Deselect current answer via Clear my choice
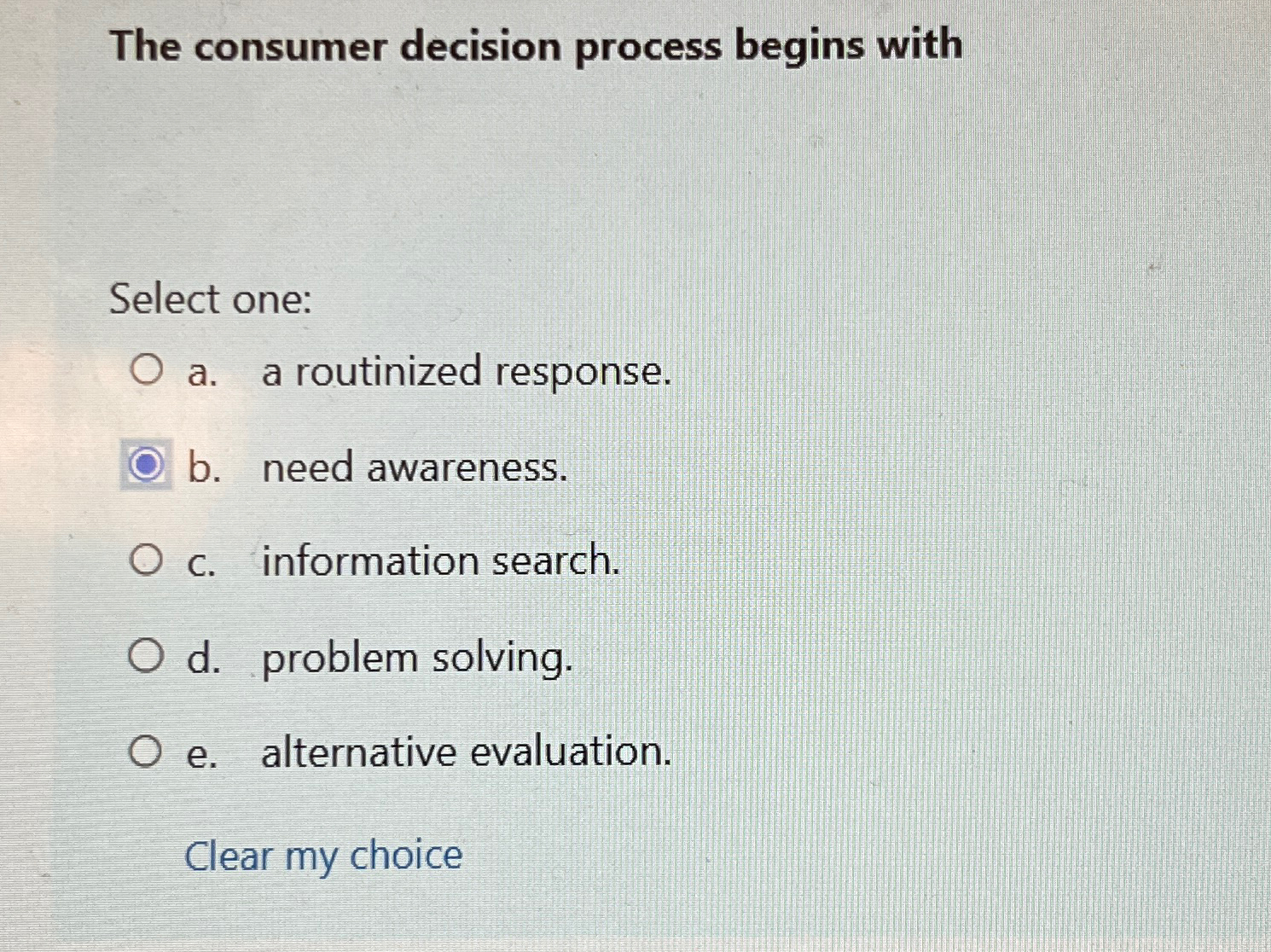 [324, 856]
